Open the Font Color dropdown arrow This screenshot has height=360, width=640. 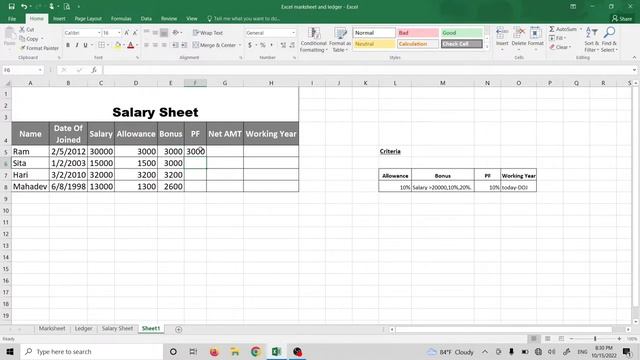click(137, 45)
